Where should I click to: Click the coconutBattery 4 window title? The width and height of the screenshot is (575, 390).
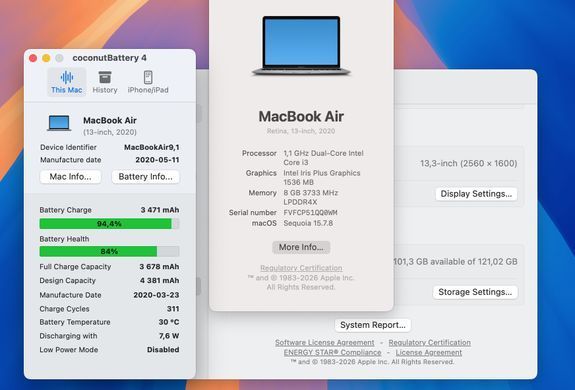[109, 58]
